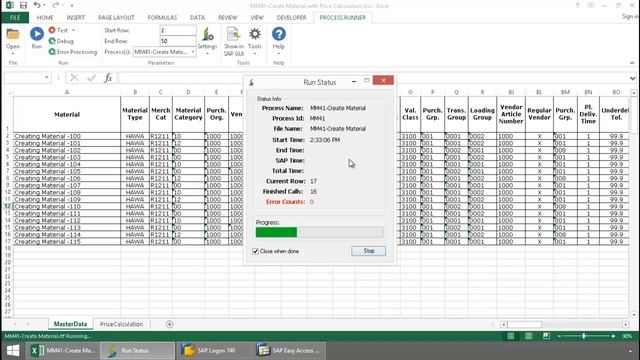Open the DATA ribbon tab

(x=197, y=18)
